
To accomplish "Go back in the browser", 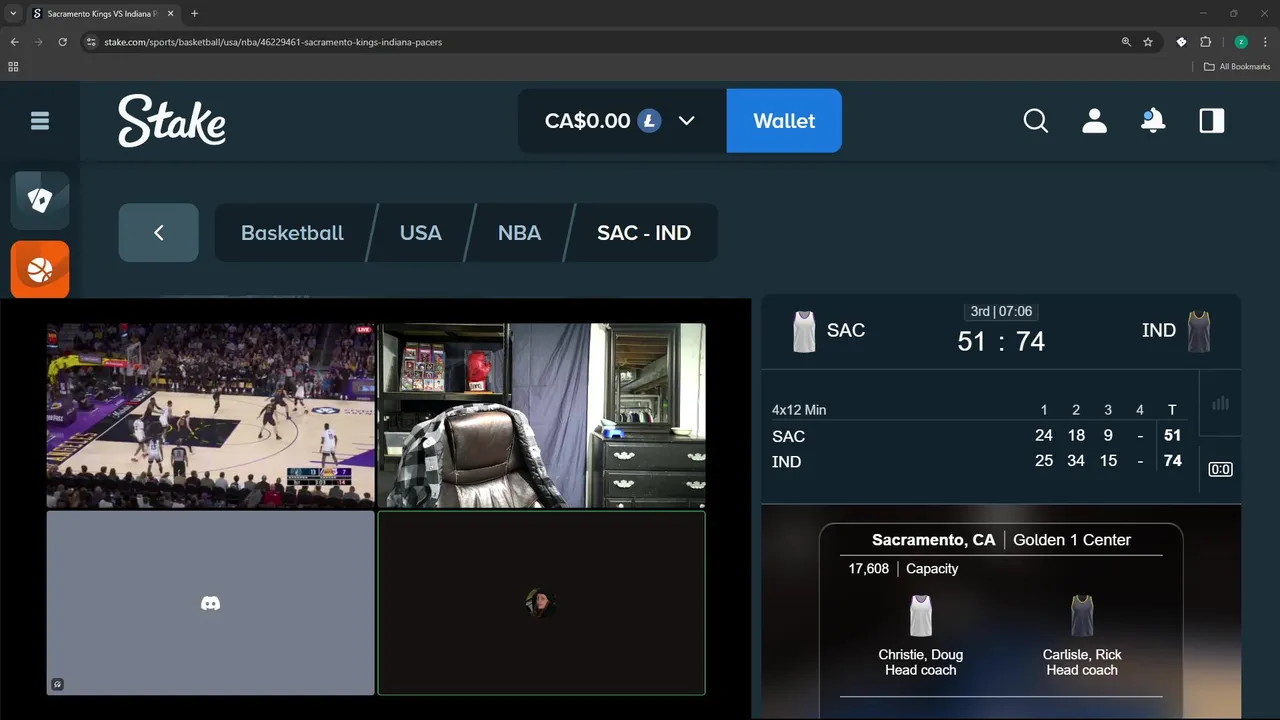I will (x=15, y=42).
